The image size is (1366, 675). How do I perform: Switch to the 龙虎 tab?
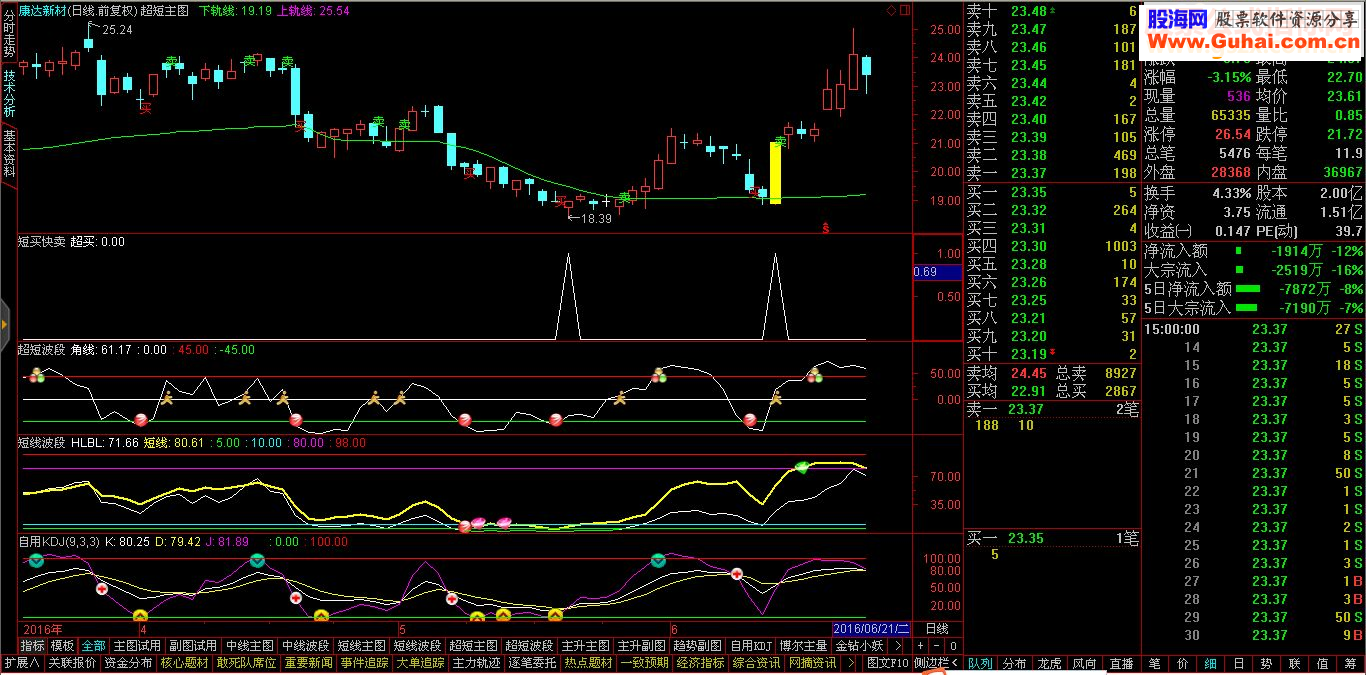[x=1049, y=663]
